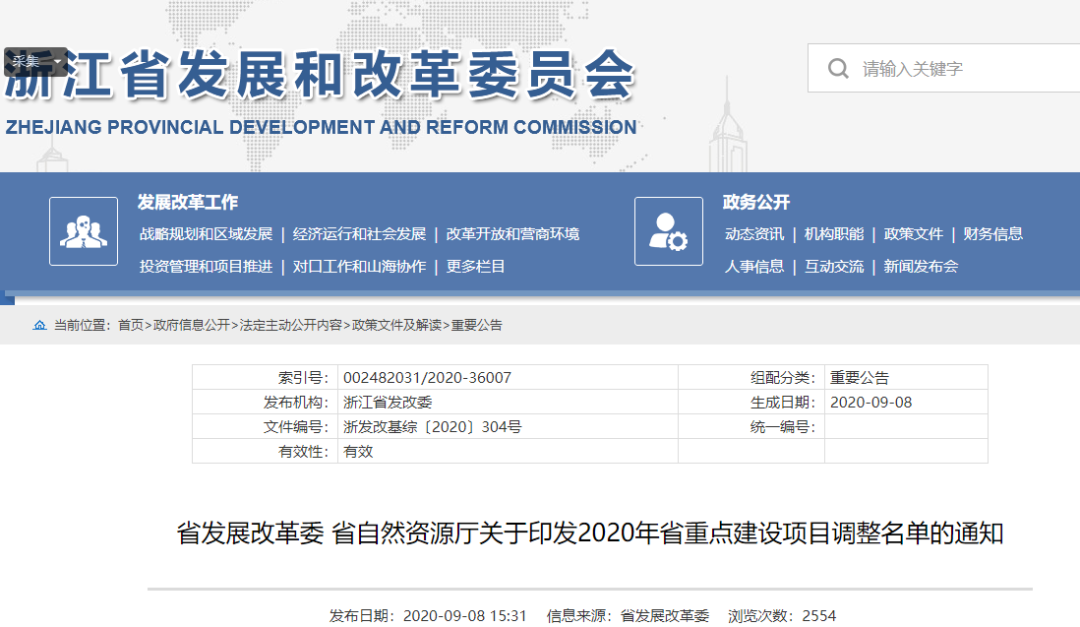Open 更多栏目 link

click(x=475, y=267)
